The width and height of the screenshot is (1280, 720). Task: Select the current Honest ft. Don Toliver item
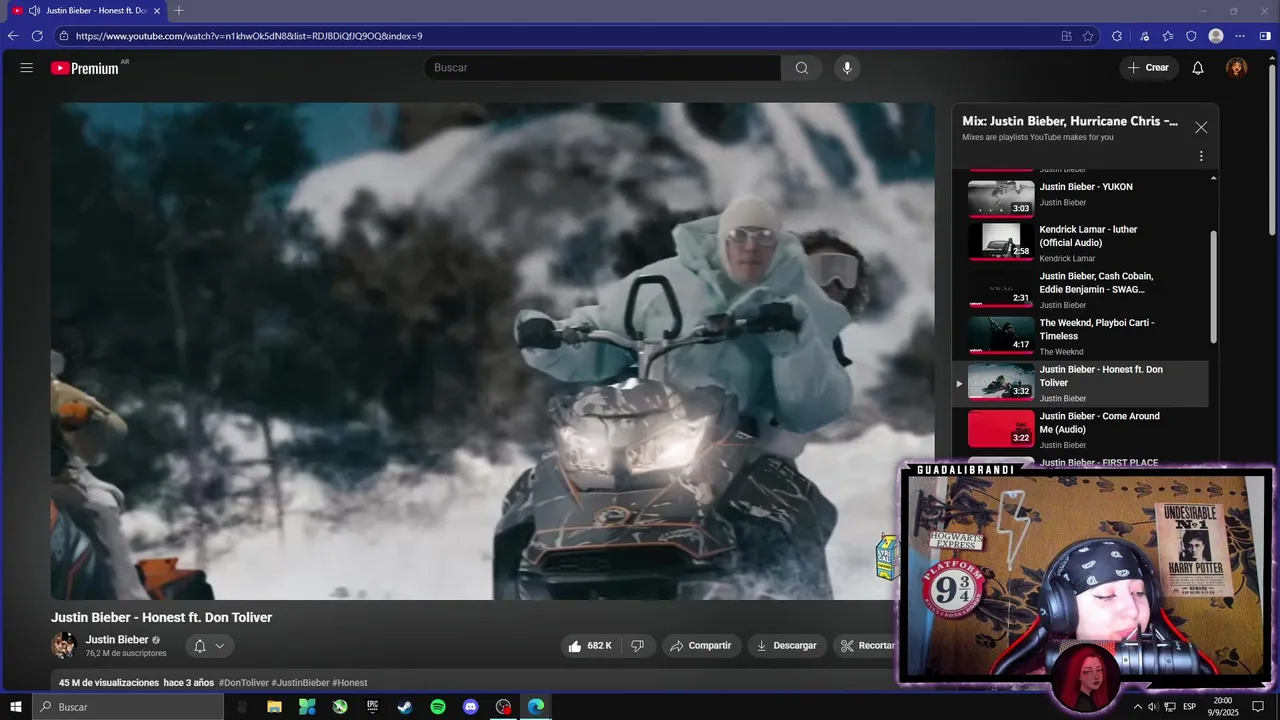[x=1080, y=384]
